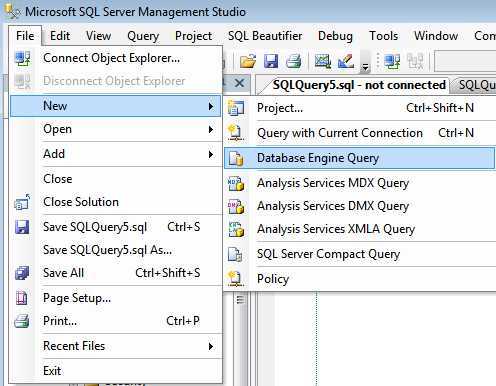Image resolution: width=496 pixels, height=386 pixels.
Task: Click the Page Setup icon
Action: pos(22,298)
